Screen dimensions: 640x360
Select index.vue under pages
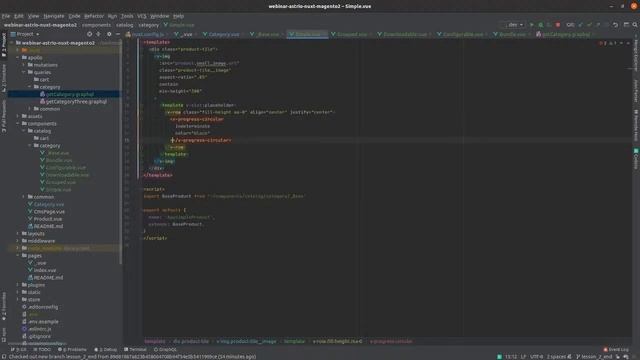pyautogui.click(x=45, y=270)
